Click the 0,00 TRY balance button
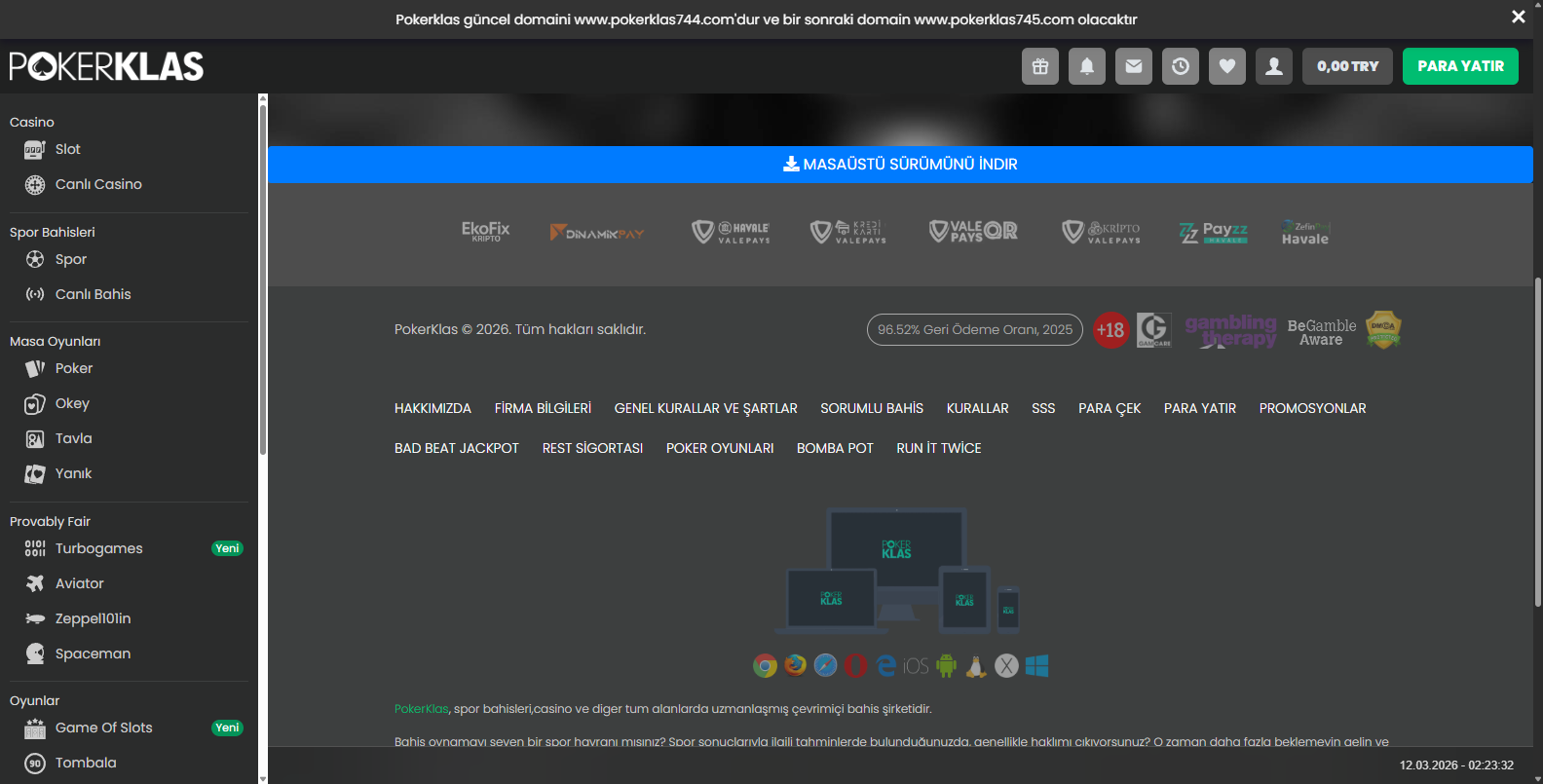The height and width of the screenshot is (784, 1543). pos(1348,66)
